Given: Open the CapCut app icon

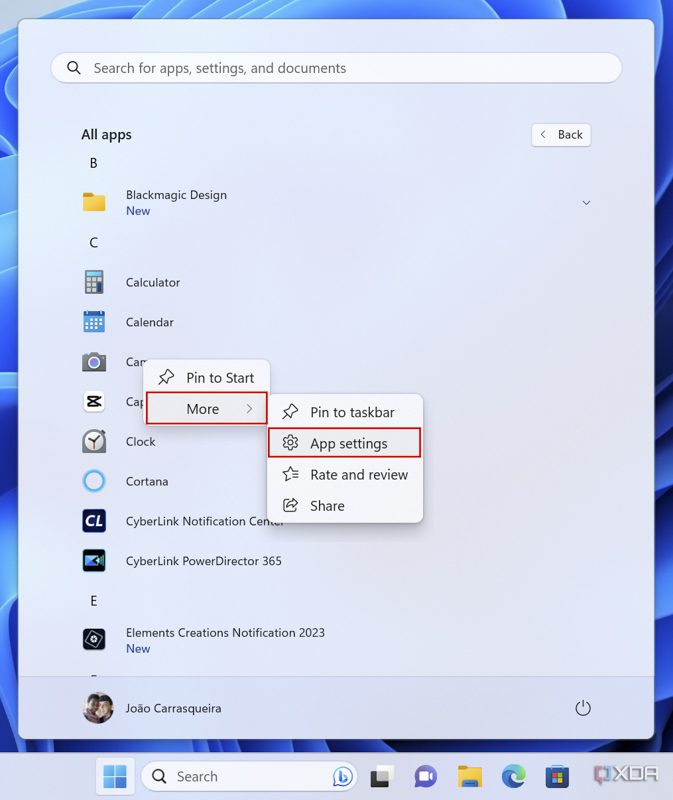Looking at the screenshot, I should coord(94,402).
